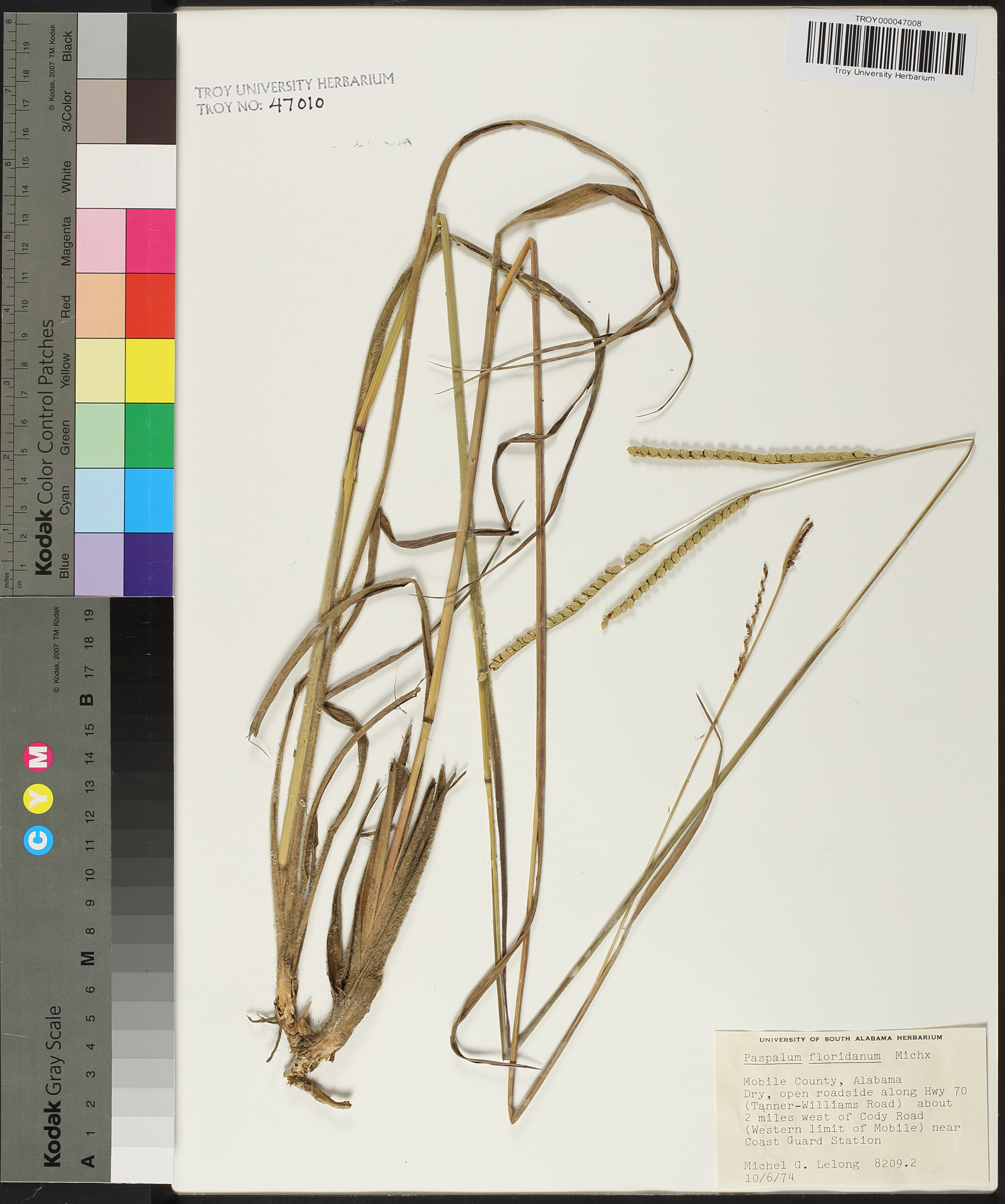This screenshot has width=1005, height=1204.
Task: Click the white control patch
Action: [x=126, y=176]
